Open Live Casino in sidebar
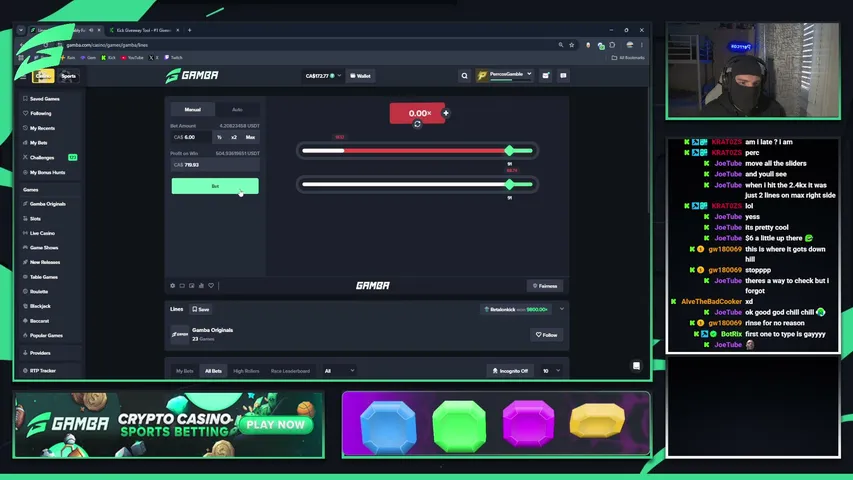The image size is (853, 480). [x=42, y=233]
